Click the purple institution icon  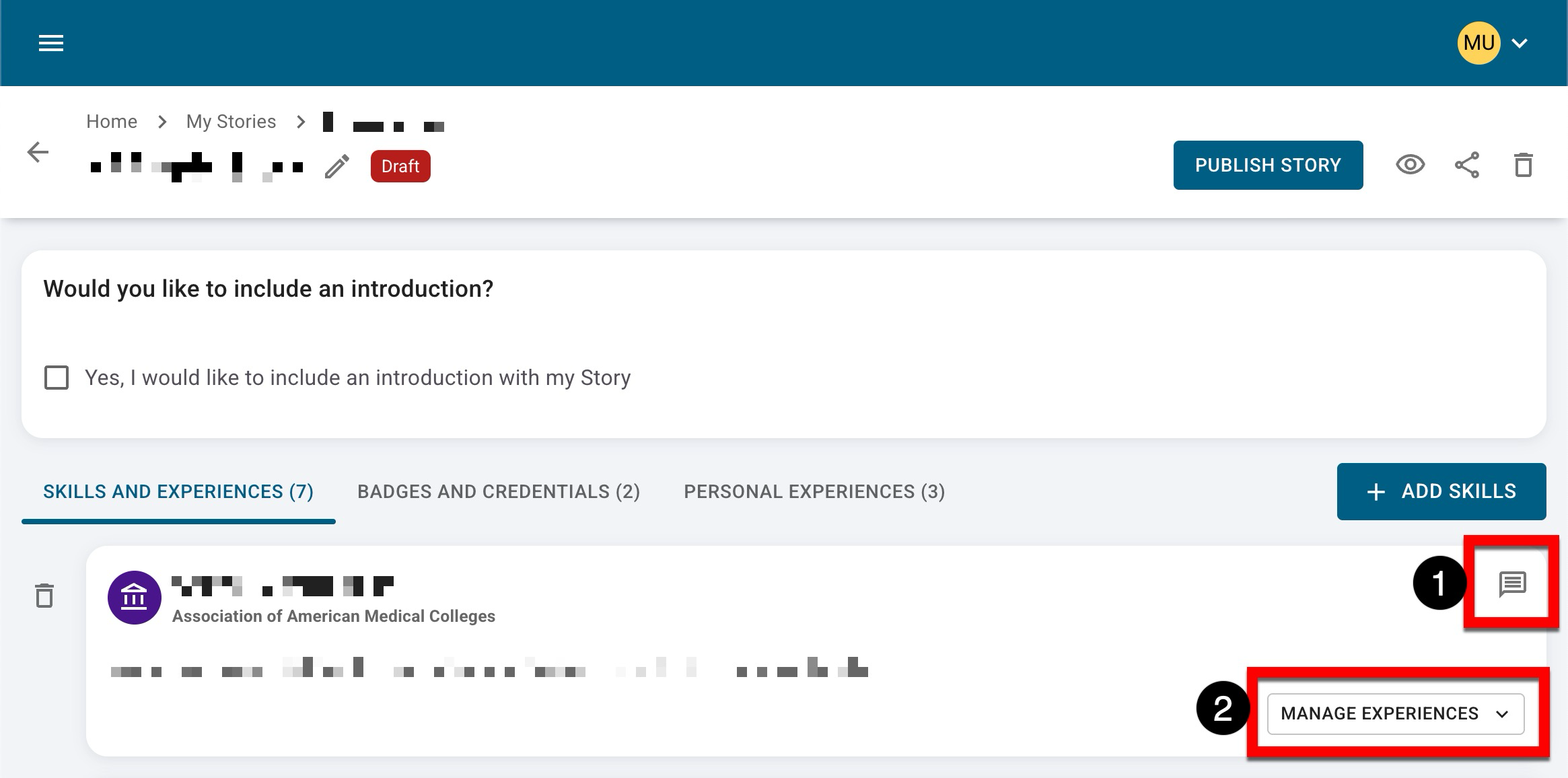[134, 598]
